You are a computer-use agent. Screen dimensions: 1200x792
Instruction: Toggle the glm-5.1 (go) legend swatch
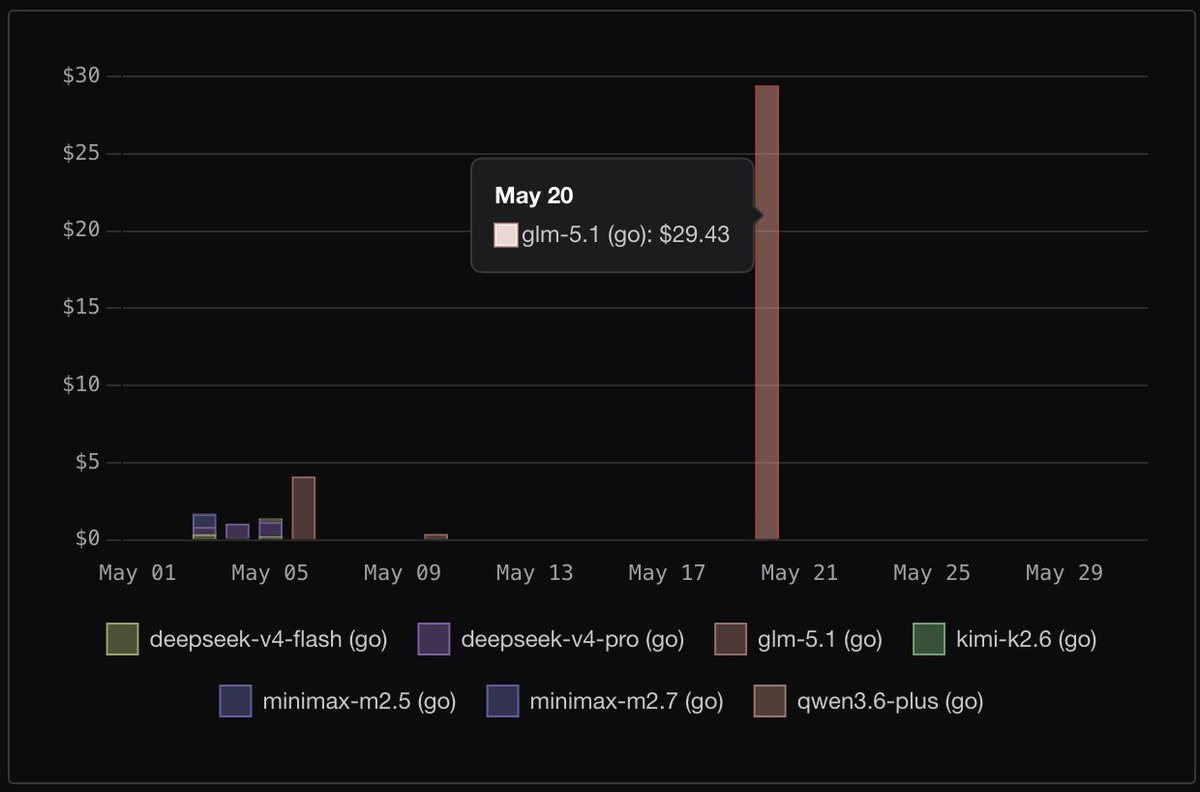pos(731,639)
